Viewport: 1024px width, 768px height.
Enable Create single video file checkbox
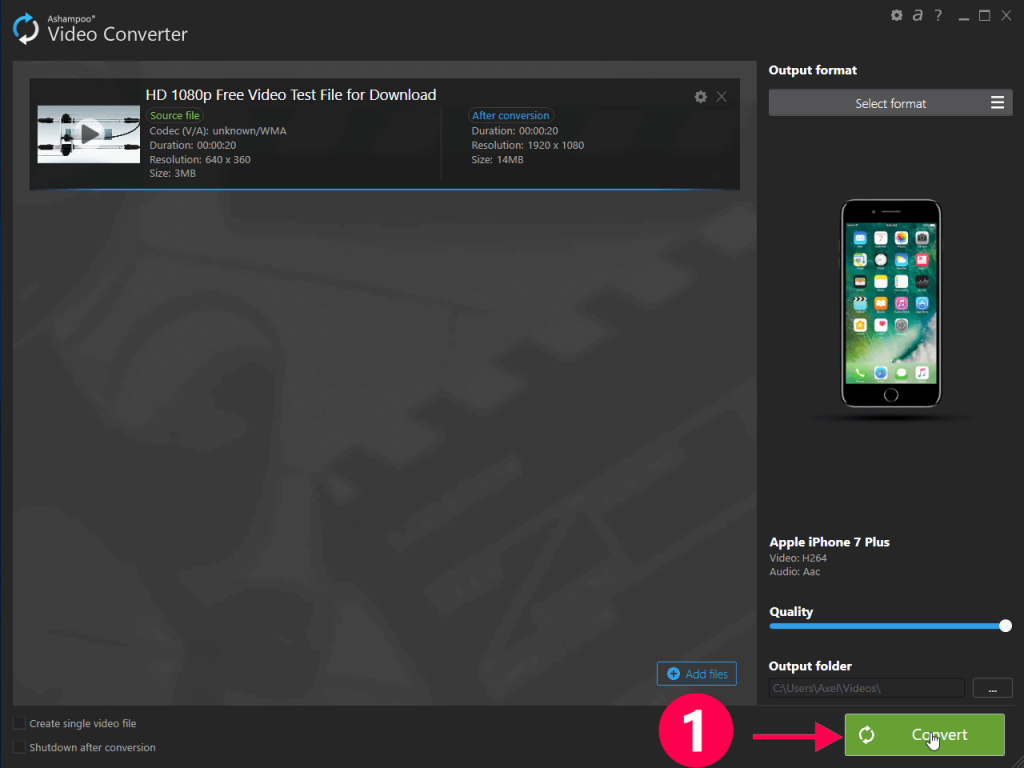pyautogui.click(x=20, y=723)
